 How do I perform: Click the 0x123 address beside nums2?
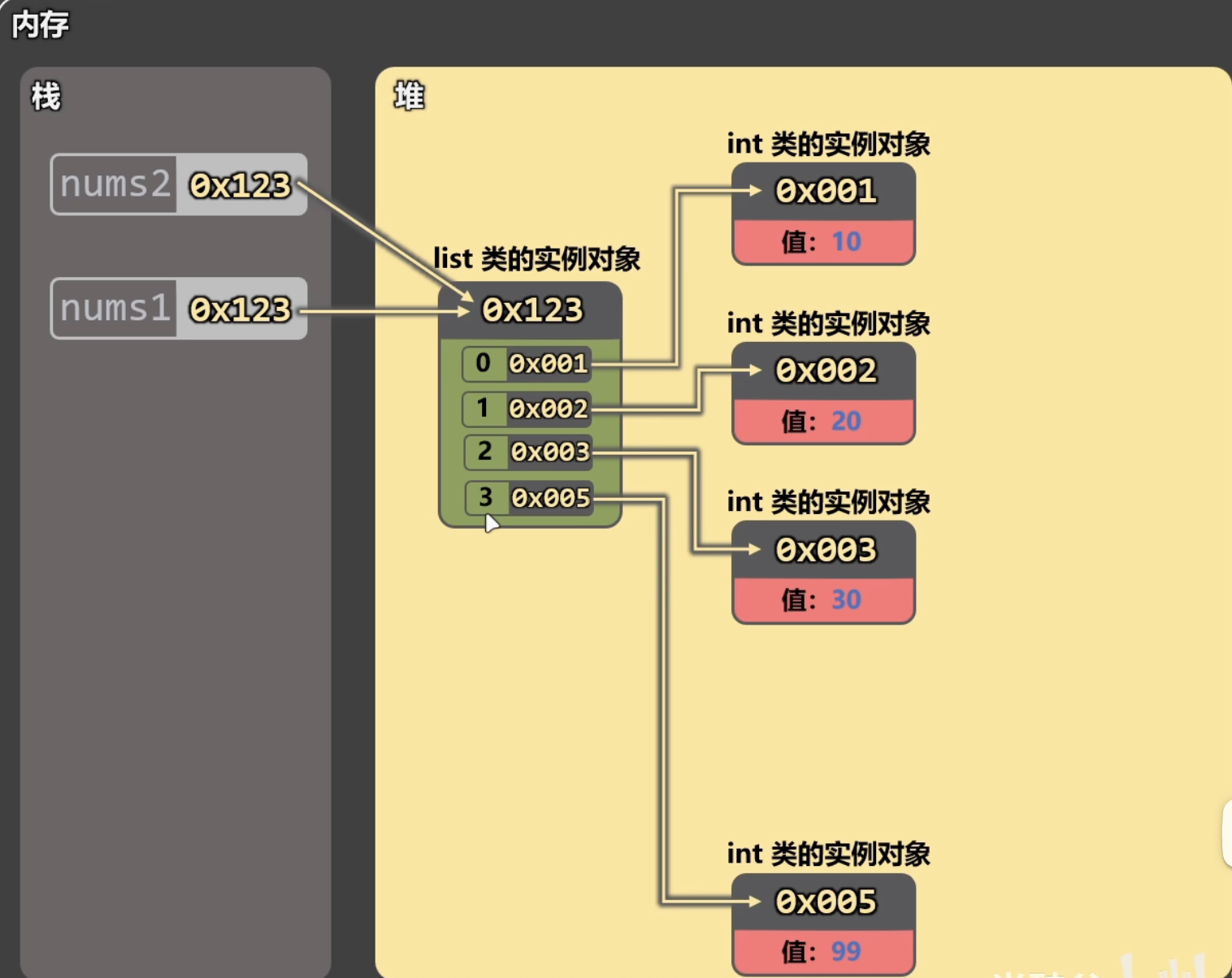(241, 185)
